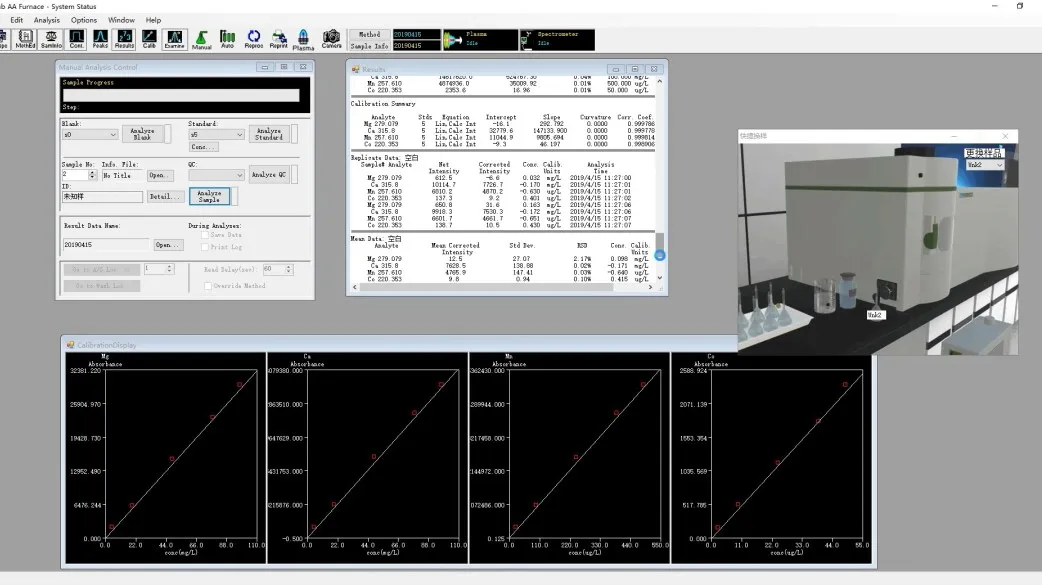
Task: Click the Results window vertical scrollbar thumb
Action: [660, 245]
